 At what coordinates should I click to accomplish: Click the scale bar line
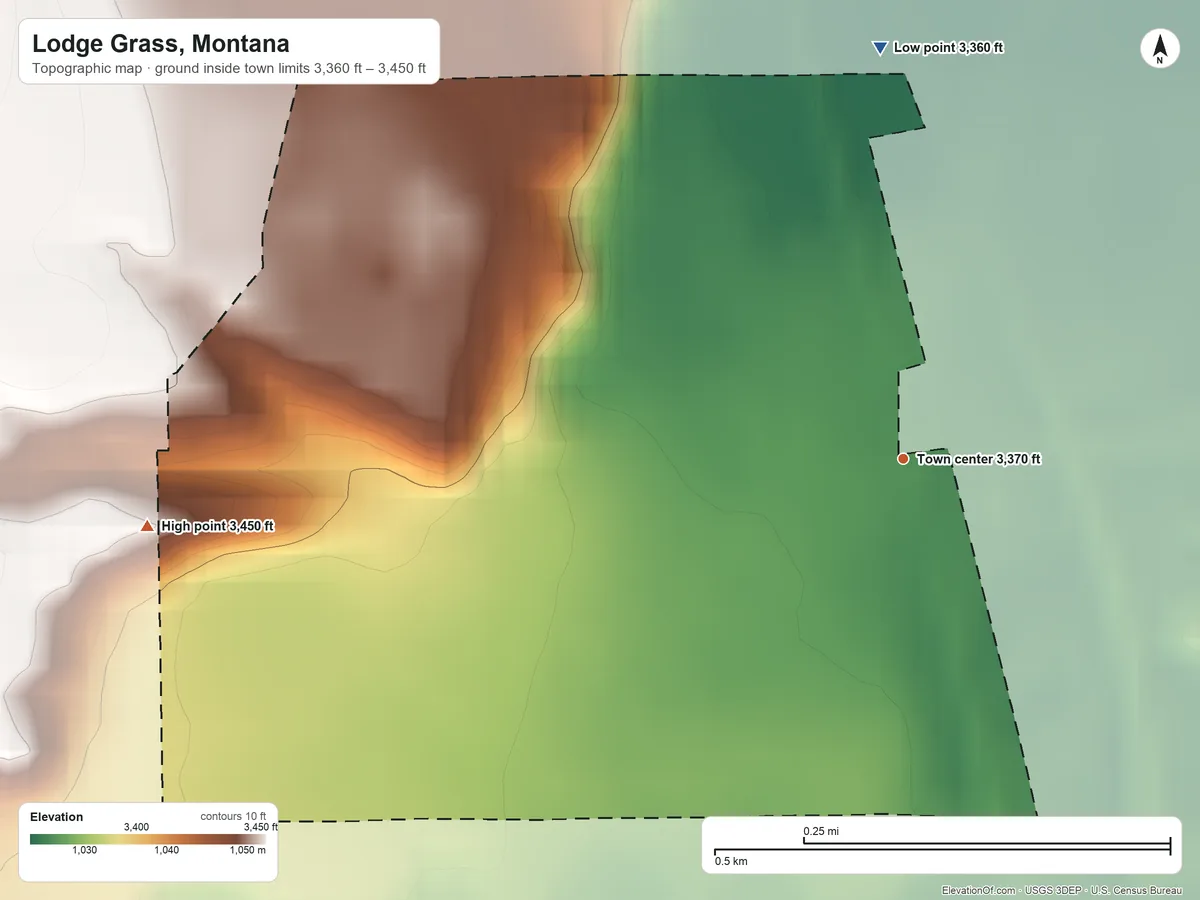coord(942,848)
